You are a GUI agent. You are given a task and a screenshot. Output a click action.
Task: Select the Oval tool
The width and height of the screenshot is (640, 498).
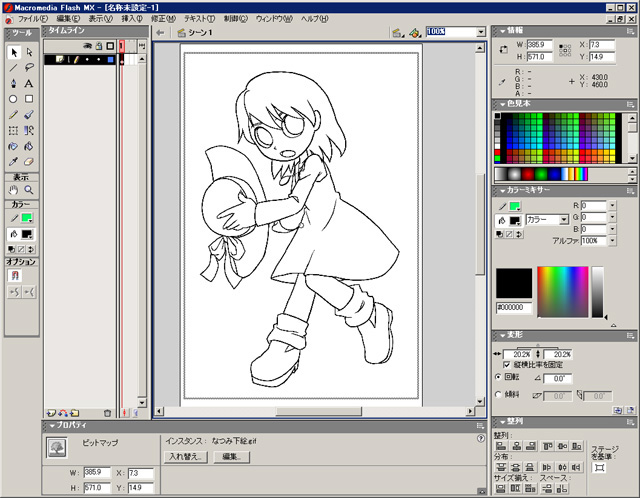13,99
